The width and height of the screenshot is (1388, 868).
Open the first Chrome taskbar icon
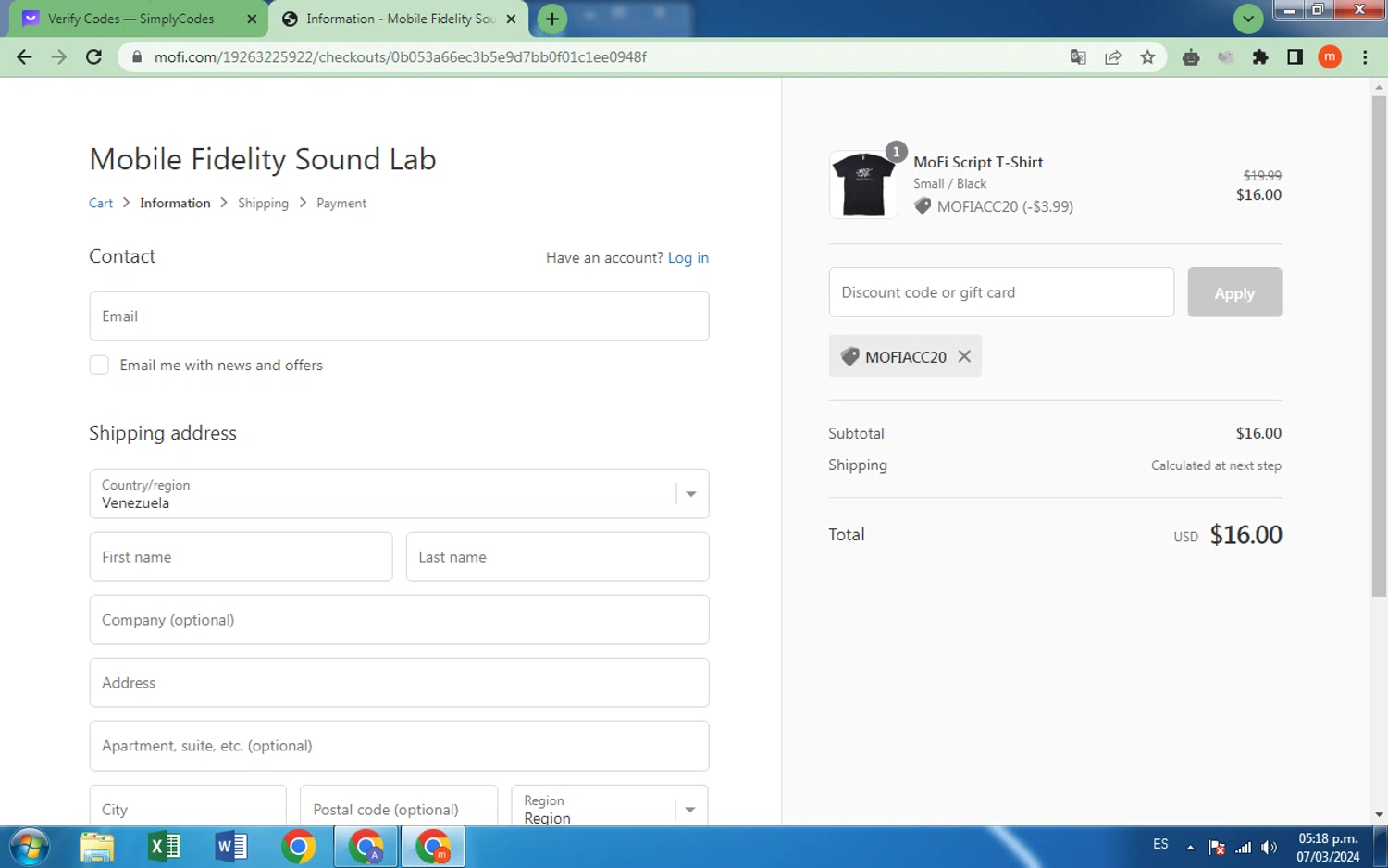coord(298,847)
